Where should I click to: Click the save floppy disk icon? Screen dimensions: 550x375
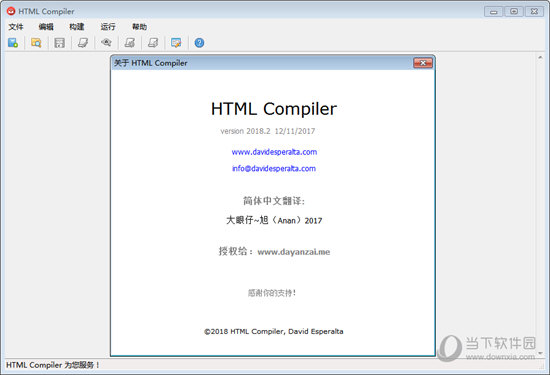(x=59, y=43)
